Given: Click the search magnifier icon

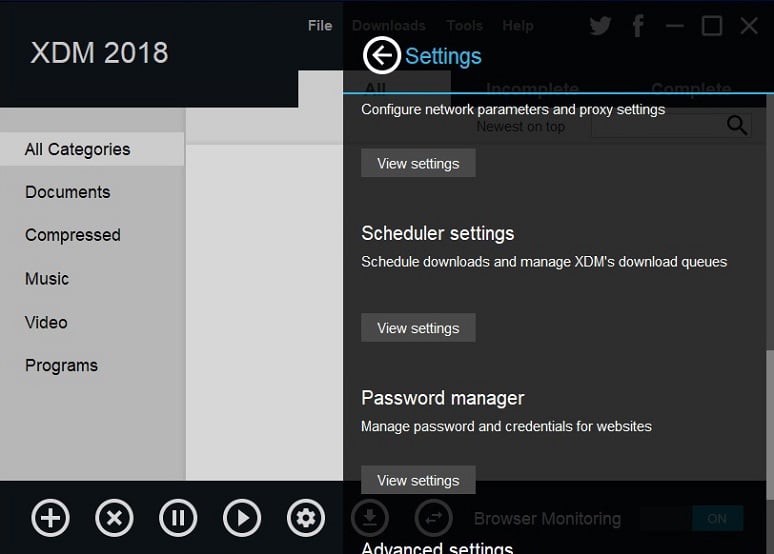Looking at the screenshot, I should [737, 125].
